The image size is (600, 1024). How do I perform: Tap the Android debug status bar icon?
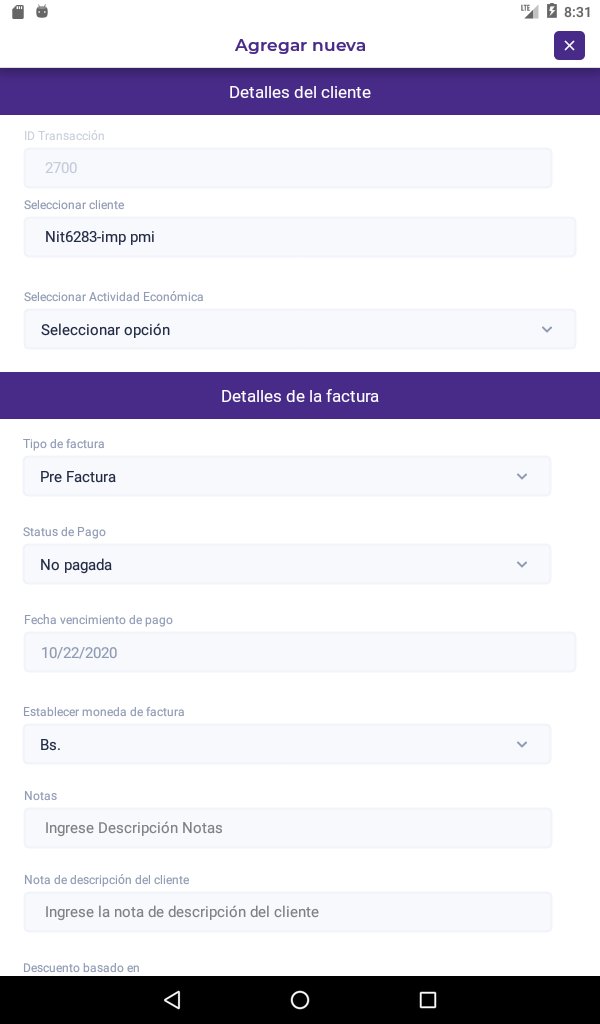[x=41, y=12]
